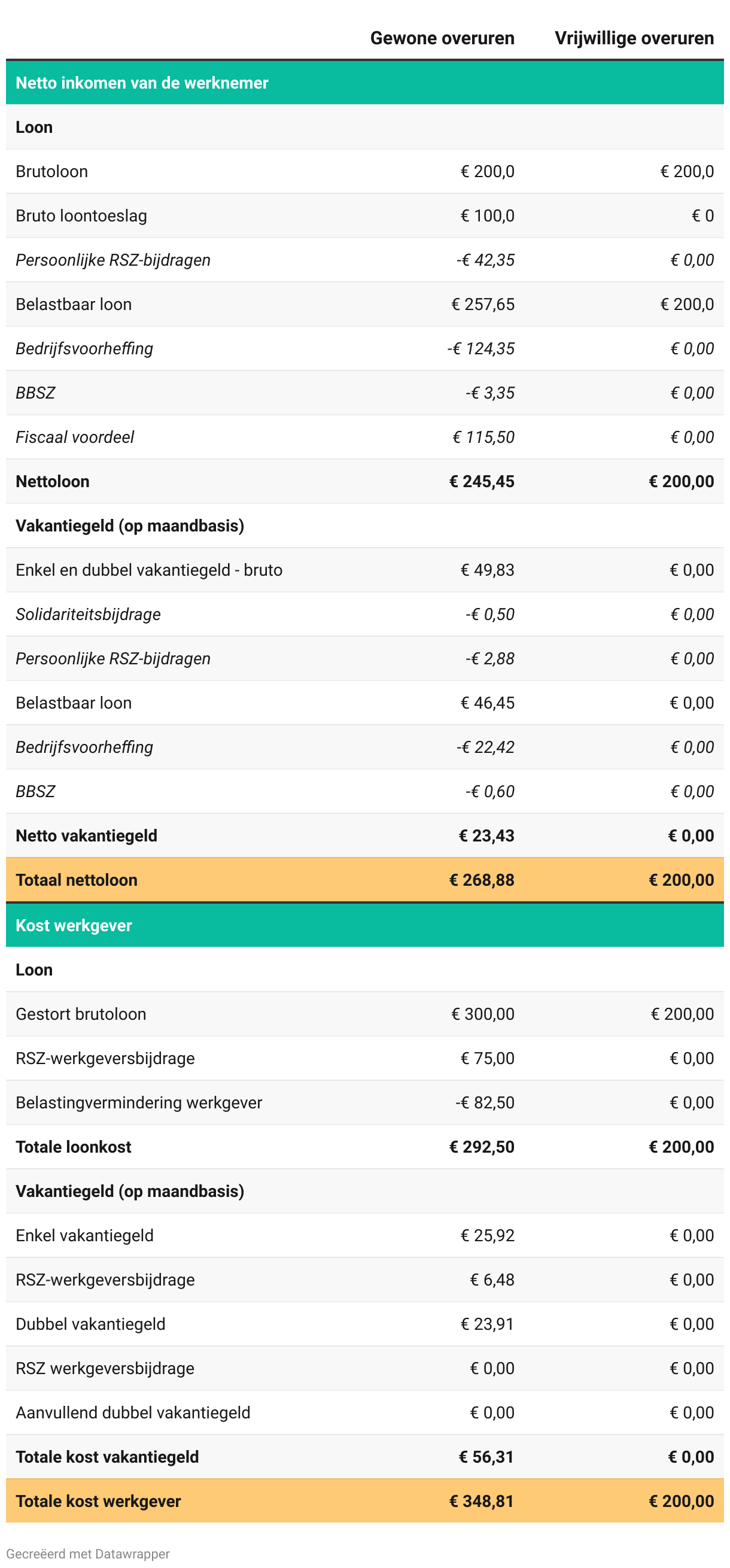Viewport: 730px width, 1568px height.
Task: Click the 'Netto vakantiegeld' row label
Action: (86, 835)
